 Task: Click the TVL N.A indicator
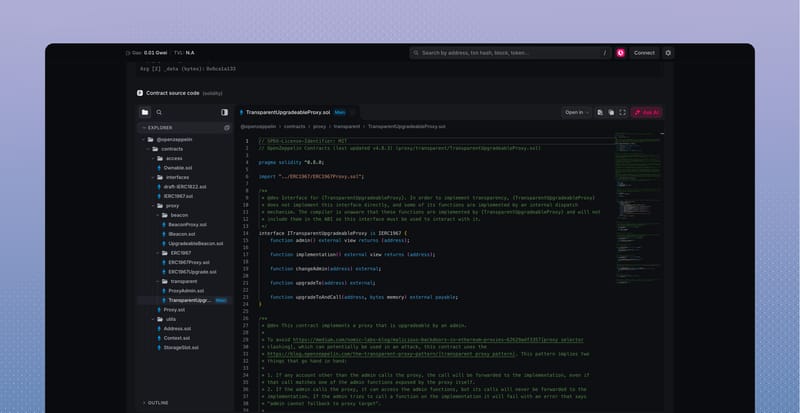(184, 53)
